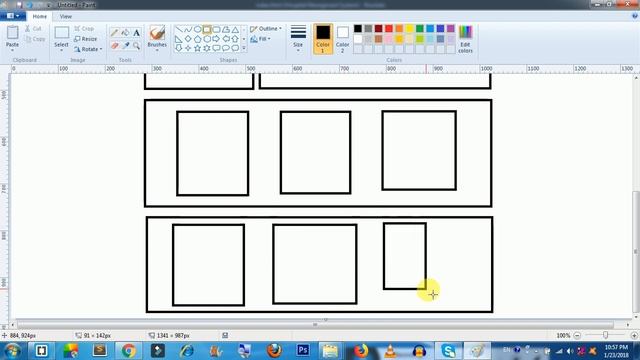Open the line Size dropdown
The image size is (640, 360).
pos(298,39)
